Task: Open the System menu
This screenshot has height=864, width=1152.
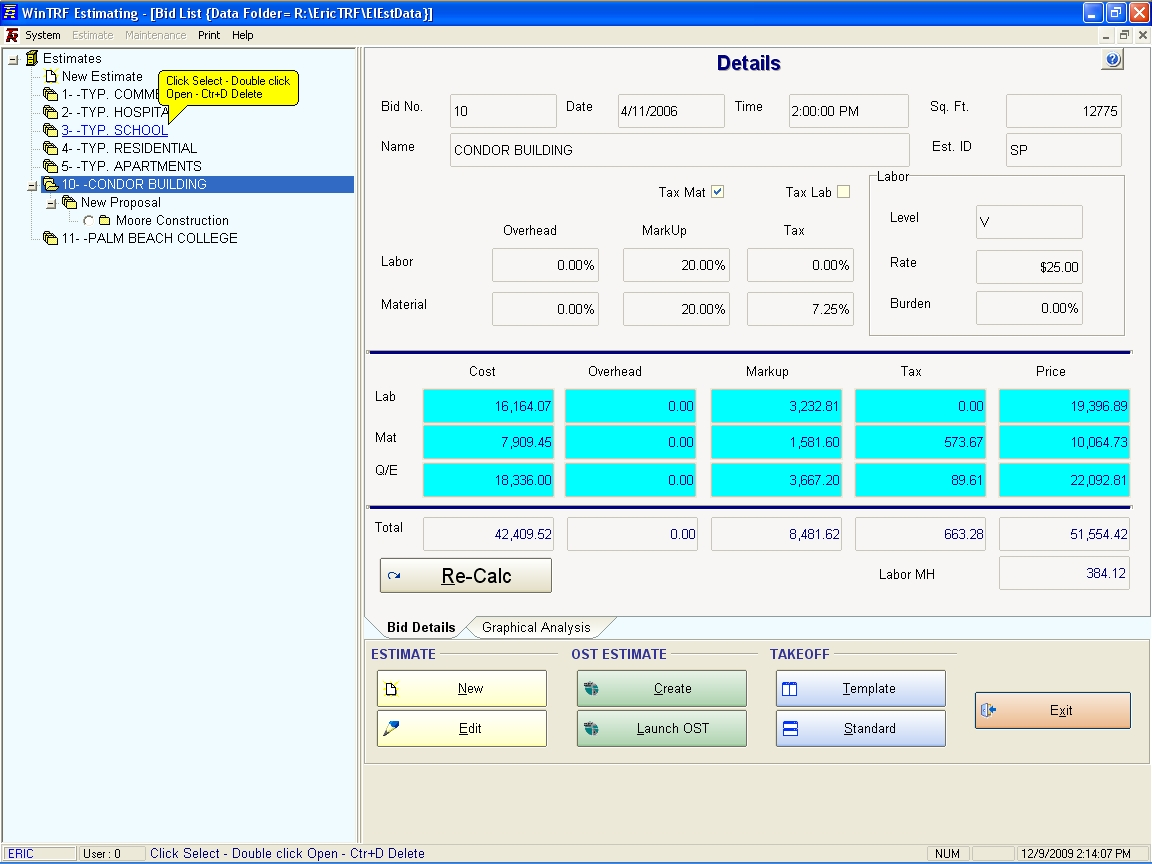Action: tap(43, 35)
